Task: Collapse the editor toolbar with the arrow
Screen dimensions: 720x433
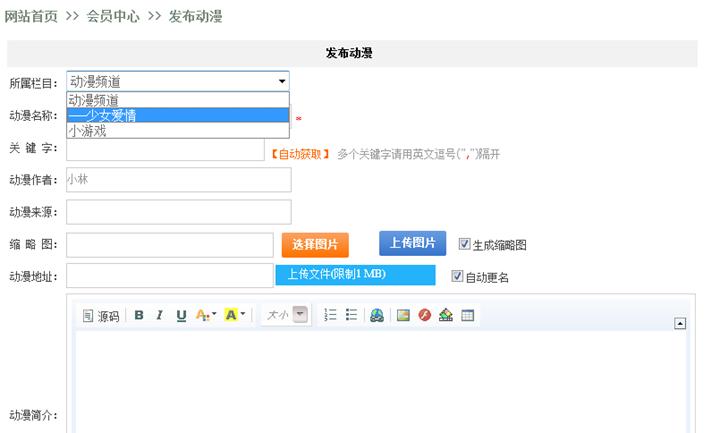Action: tap(680, 323)
